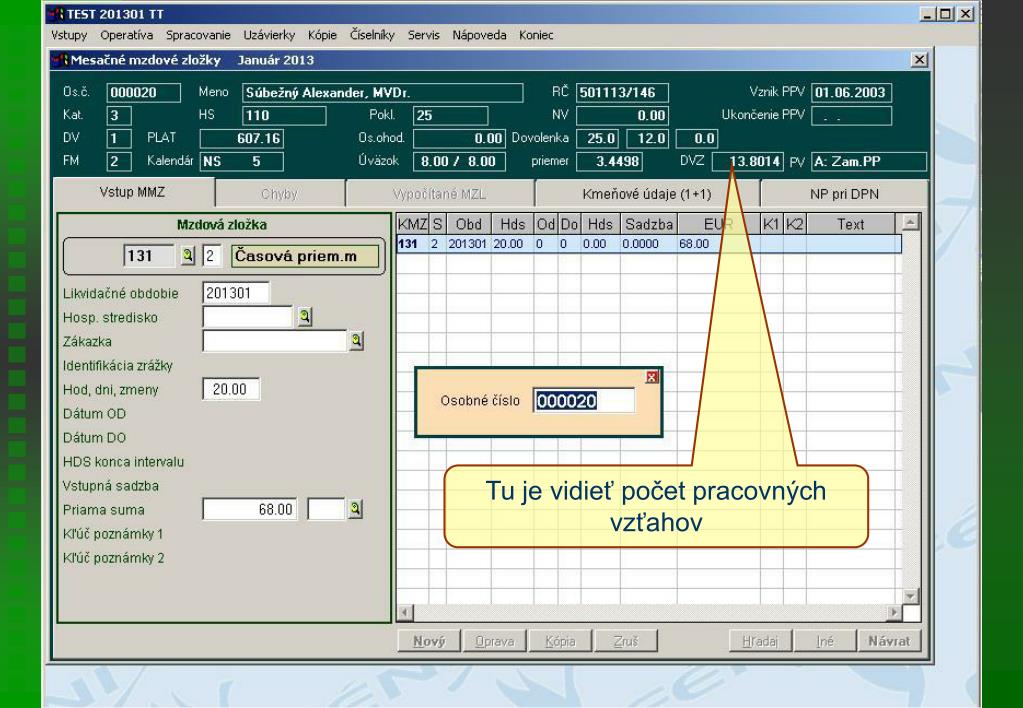Switch to the Vstup MMZ tab
The image size is (1023, 708).
pos(132,193)
